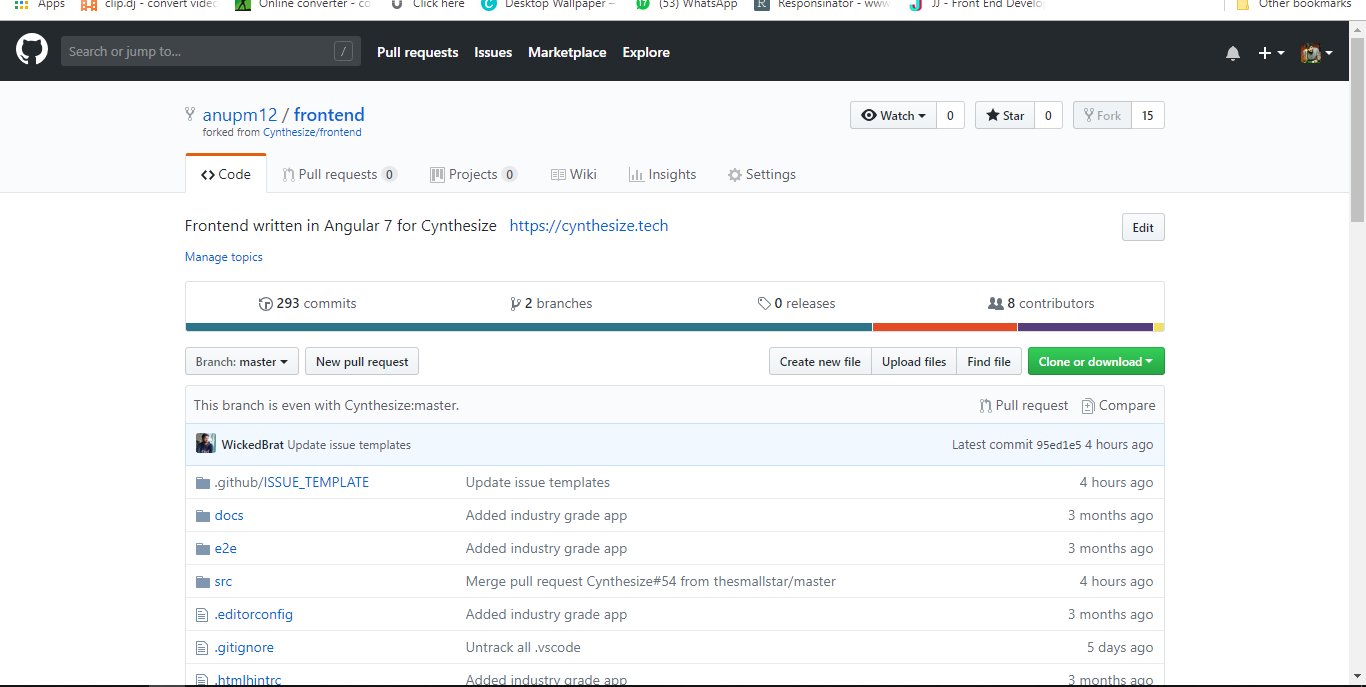
Task: Click the folder icon next to src
Action: [203, 581]
